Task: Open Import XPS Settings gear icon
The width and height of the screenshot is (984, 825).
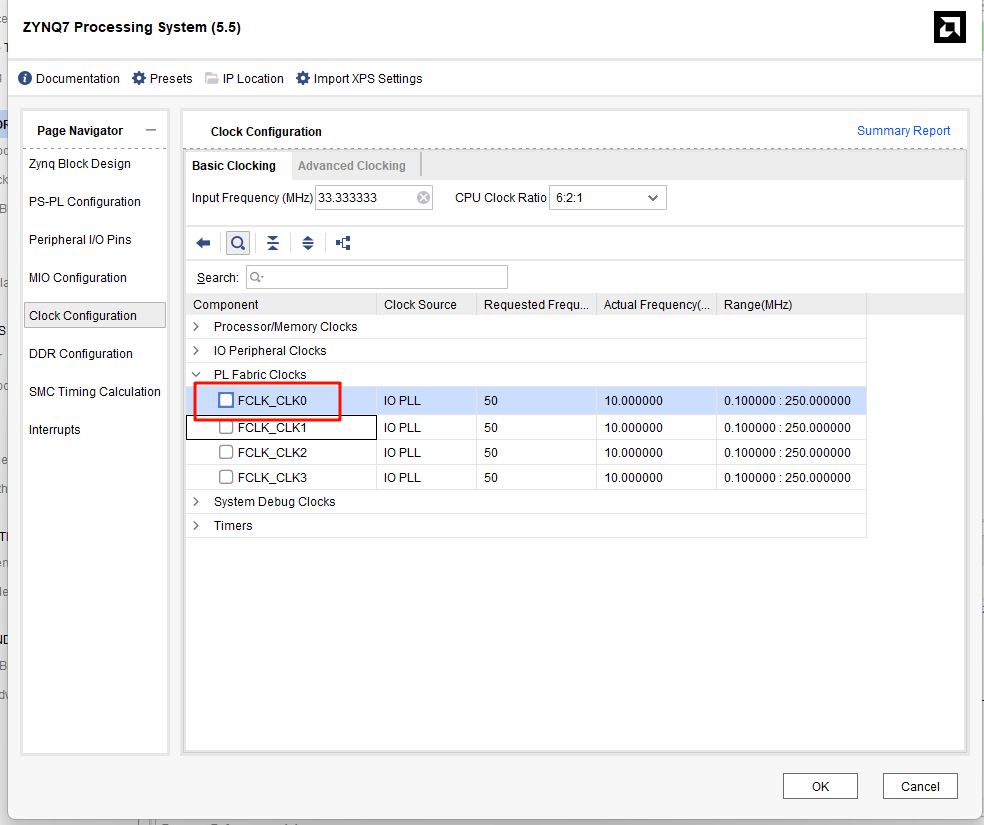Action: pyautogui.click(x=302, y=78)
